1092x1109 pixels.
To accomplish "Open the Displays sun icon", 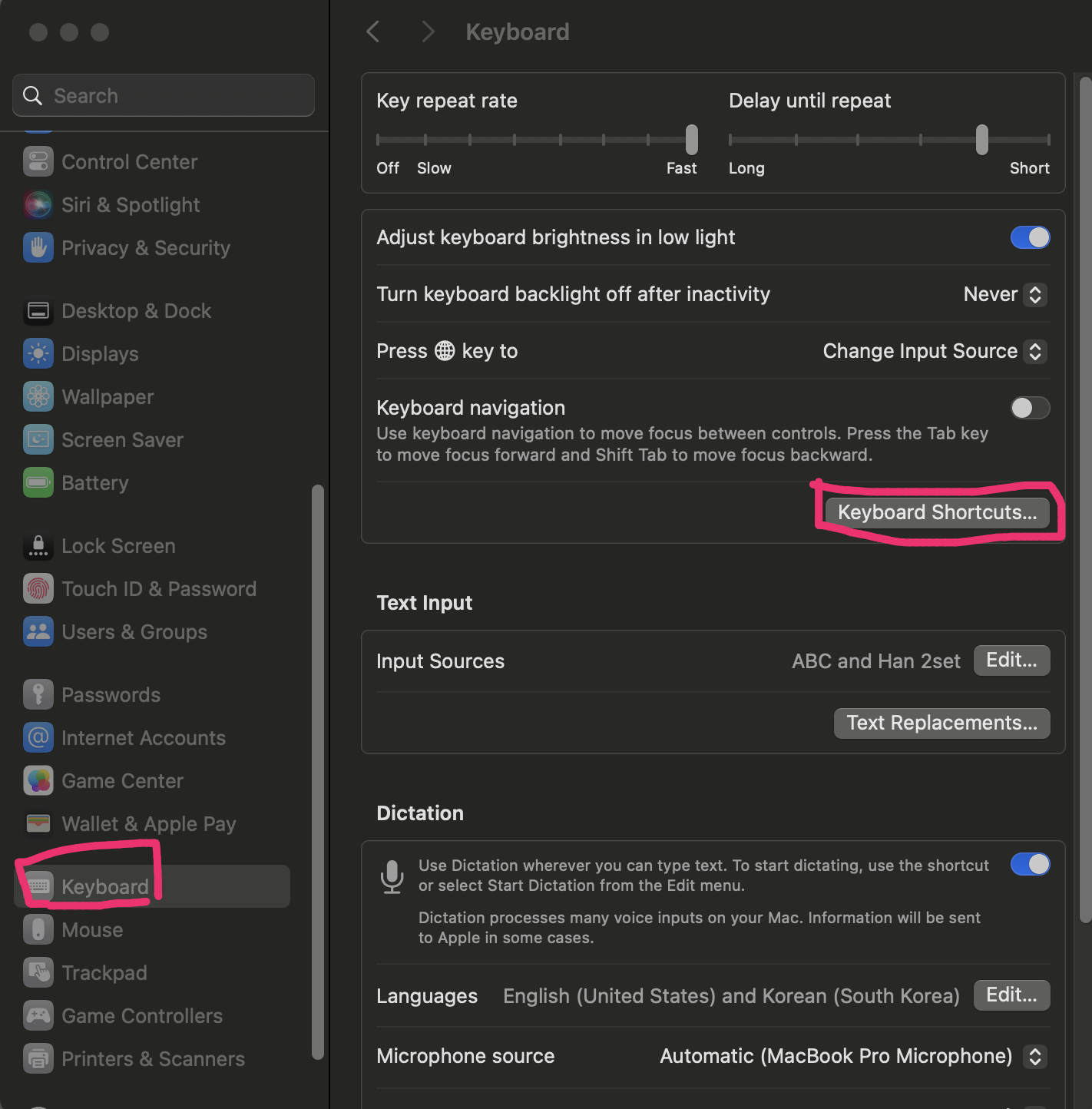I will point(38,354).
